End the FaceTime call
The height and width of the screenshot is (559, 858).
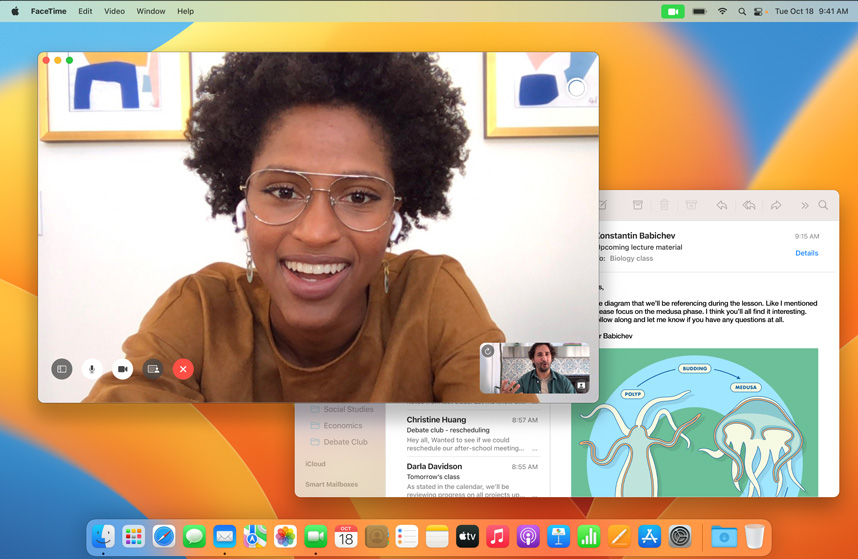pyautogui.click(x=183, y=369)
